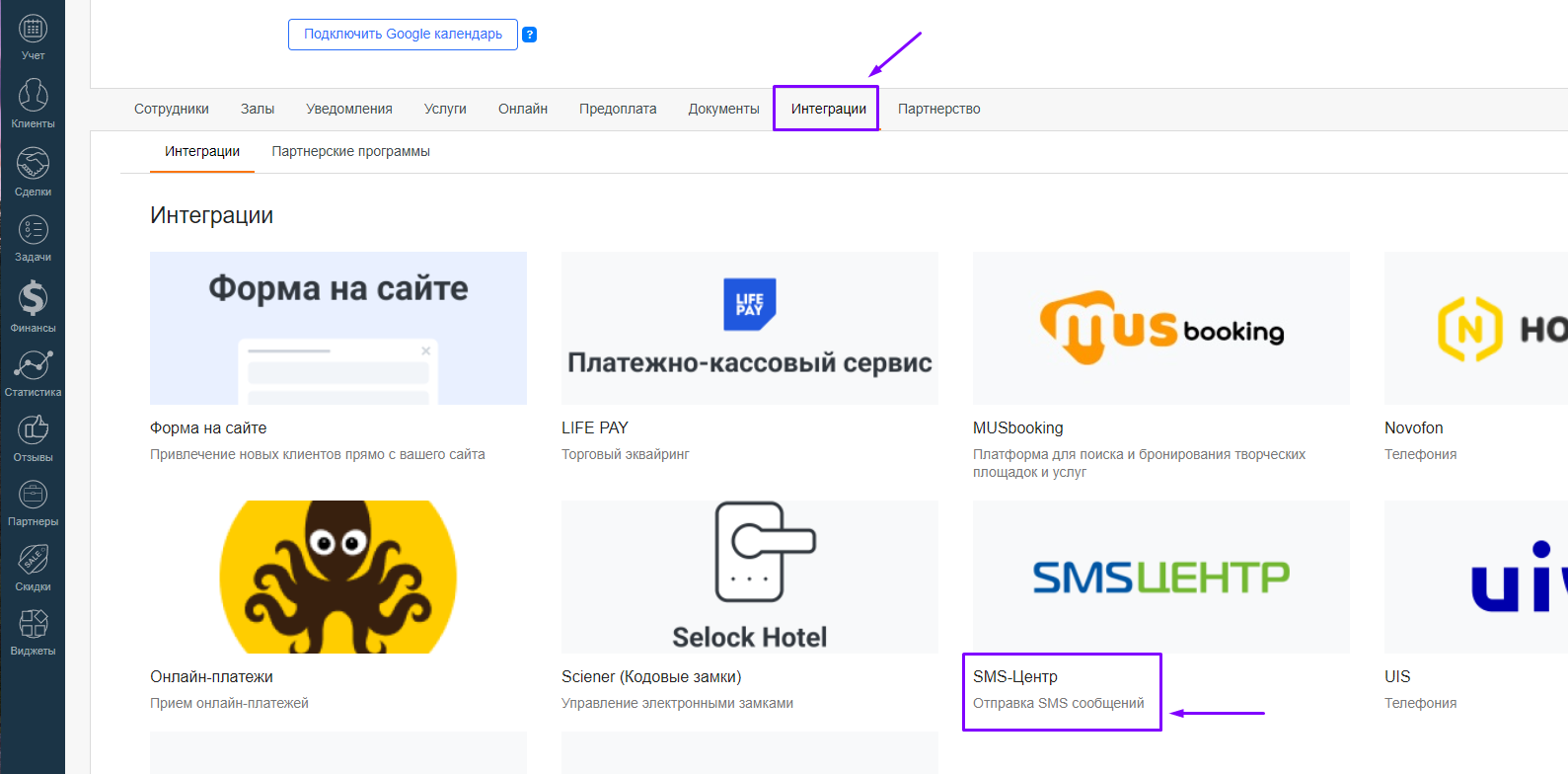Switch to the Сотрудники tab
The height and width of the screenshot is (774, 1568).
172,109
